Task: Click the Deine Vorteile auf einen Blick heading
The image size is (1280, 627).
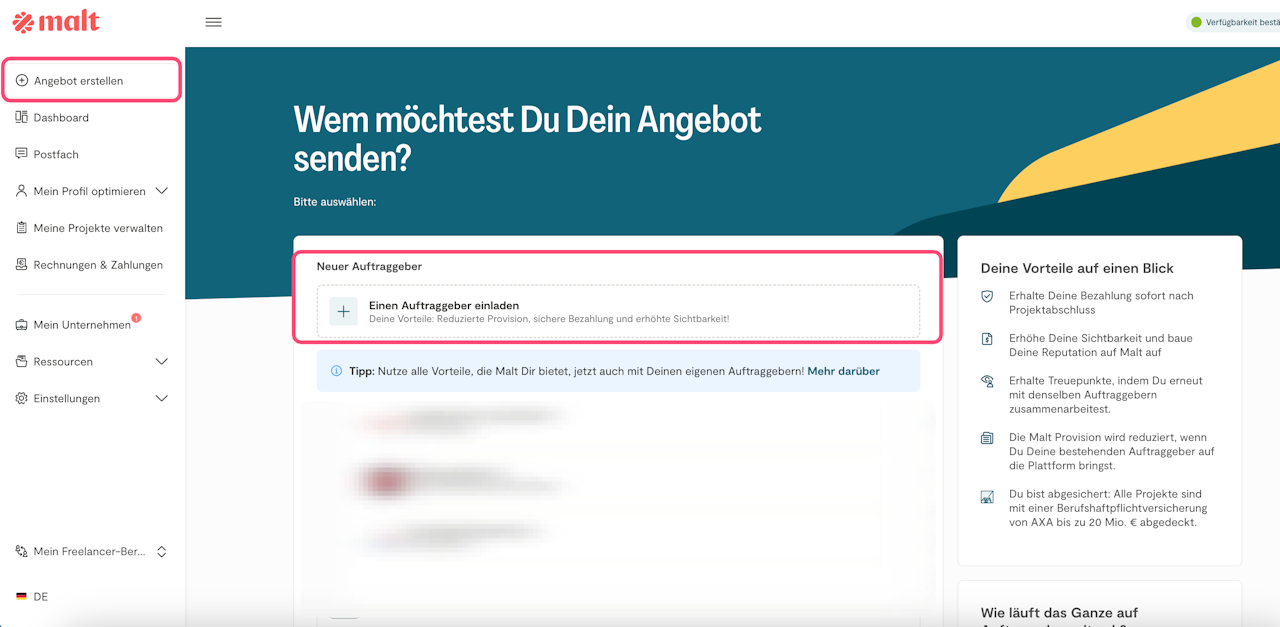Action: click(x=1077, y=268)
